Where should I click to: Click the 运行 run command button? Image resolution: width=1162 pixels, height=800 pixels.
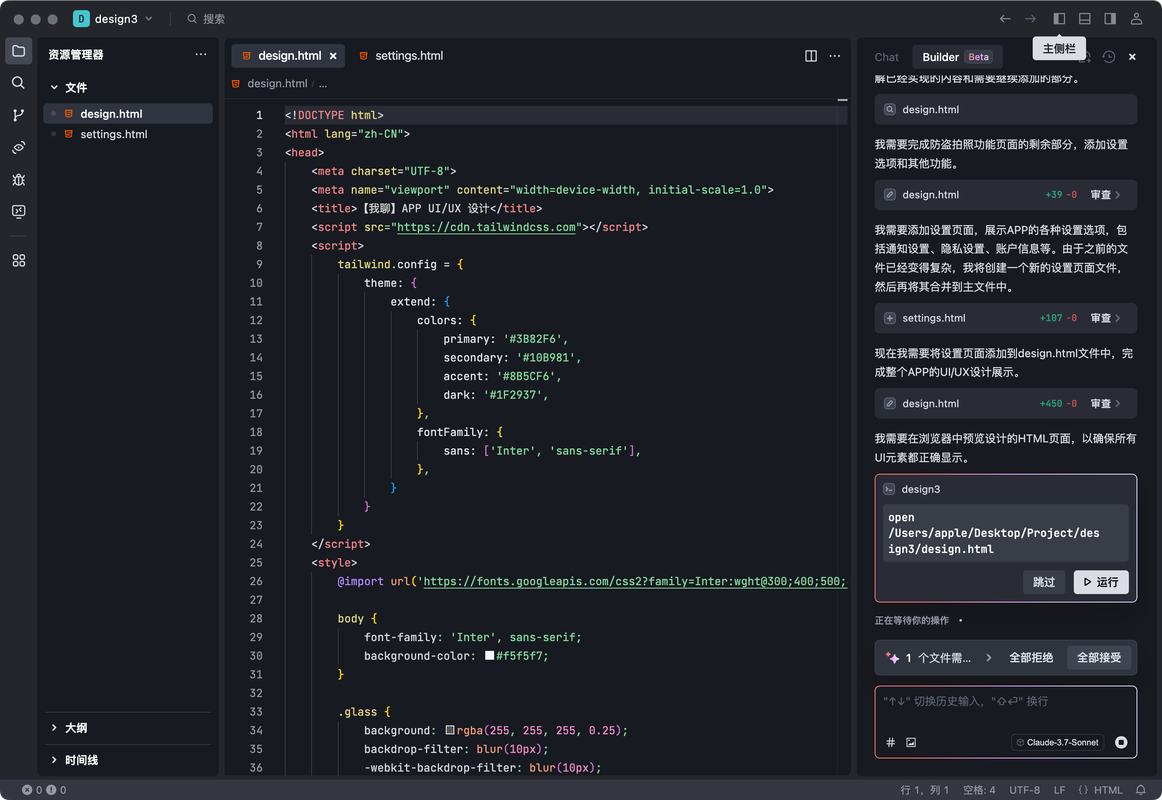pyautogui.click(x=1100, y=582)
